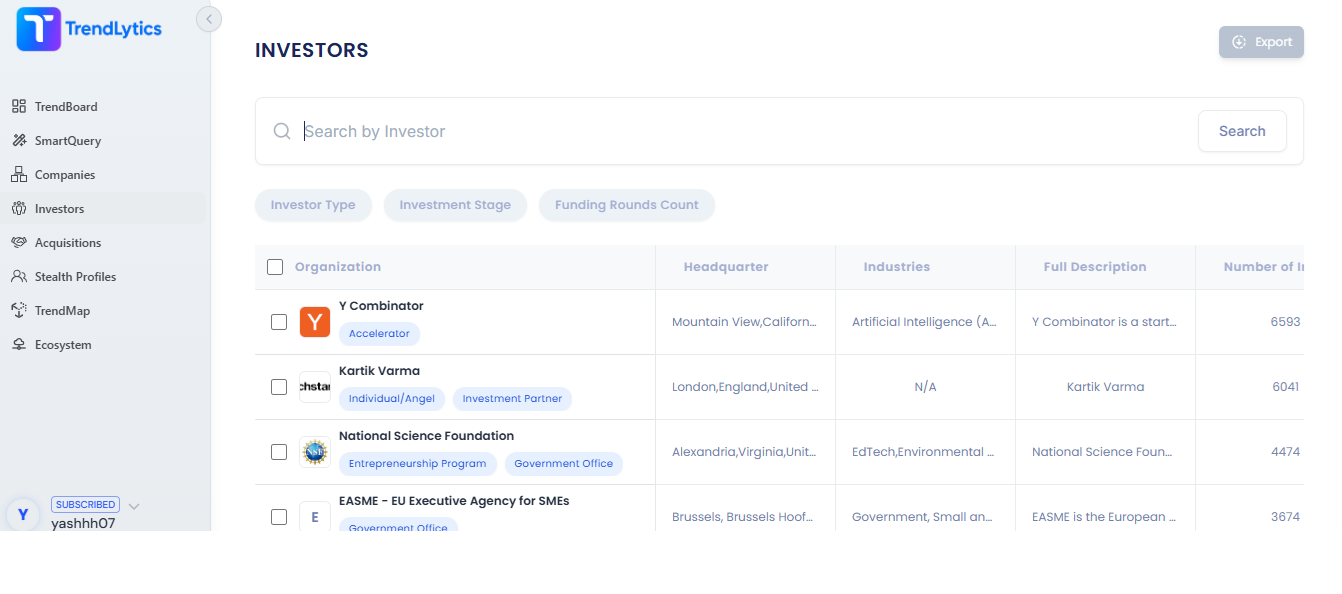Image resolution: width=1342 pixels, height=594 pixels.
Task: Click the EdTech, Environmental industries cell
Action: click(x=925, y=452)
